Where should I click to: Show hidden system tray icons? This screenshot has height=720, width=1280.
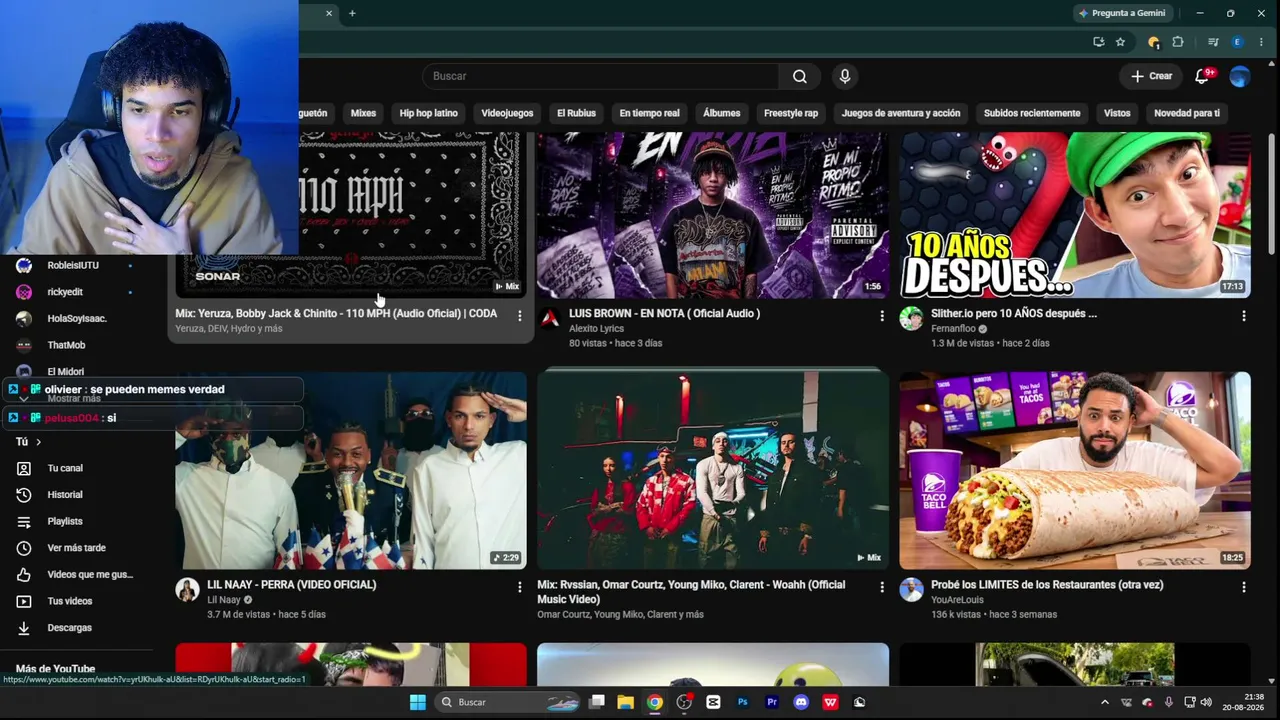tap(1104, 702)
